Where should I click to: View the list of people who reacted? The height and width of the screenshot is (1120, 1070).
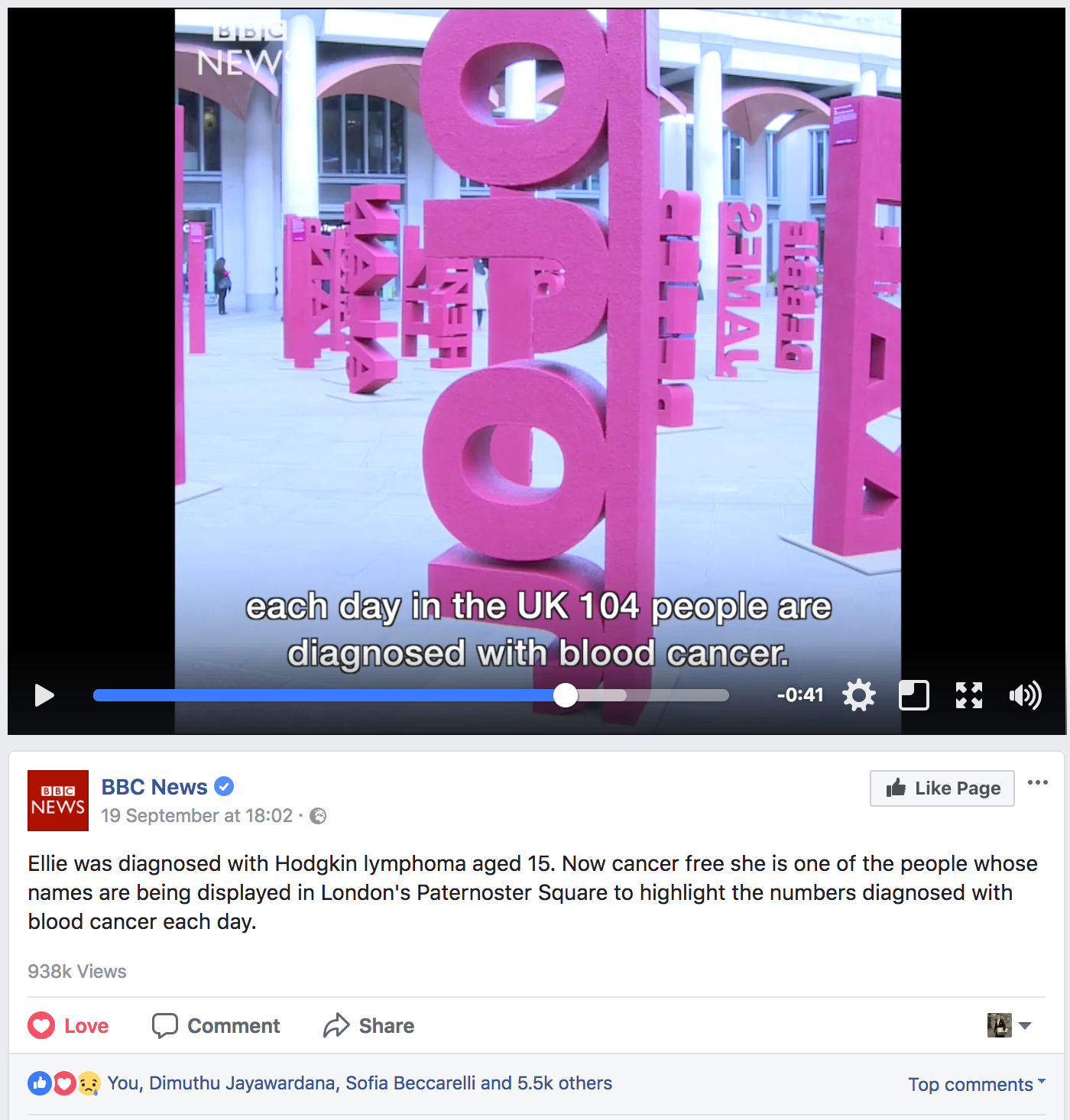point(359,1083)
